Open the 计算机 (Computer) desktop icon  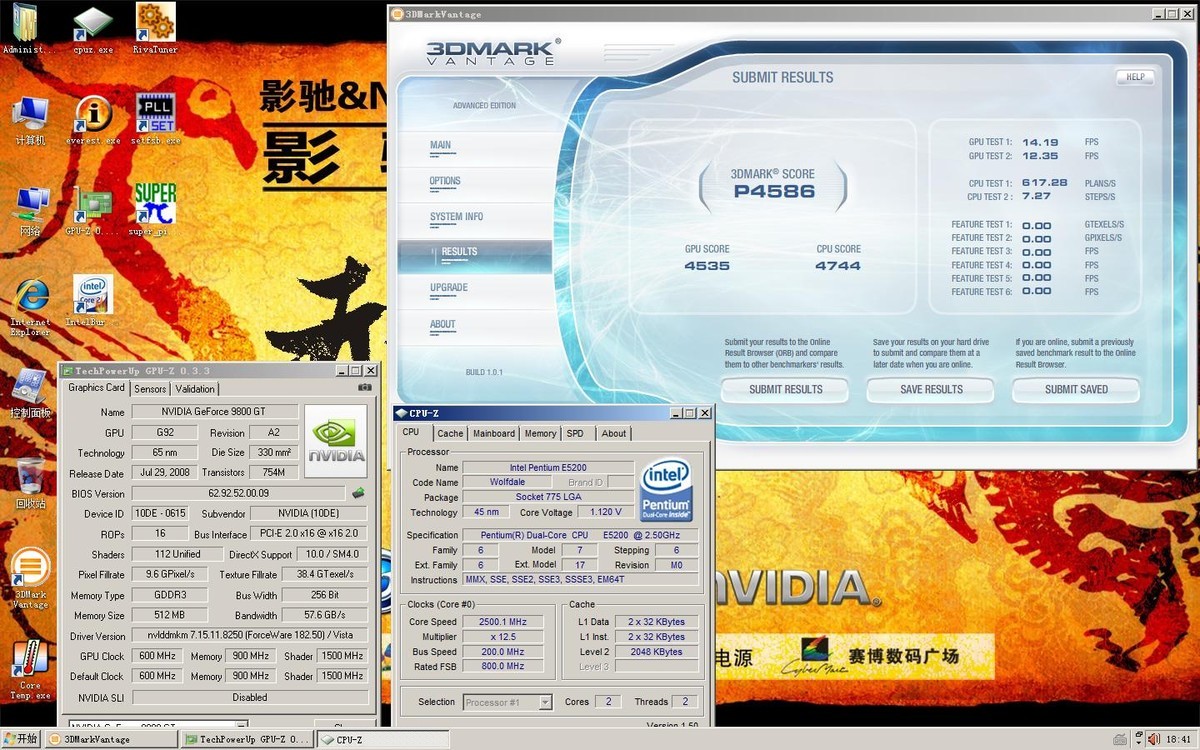30,120
